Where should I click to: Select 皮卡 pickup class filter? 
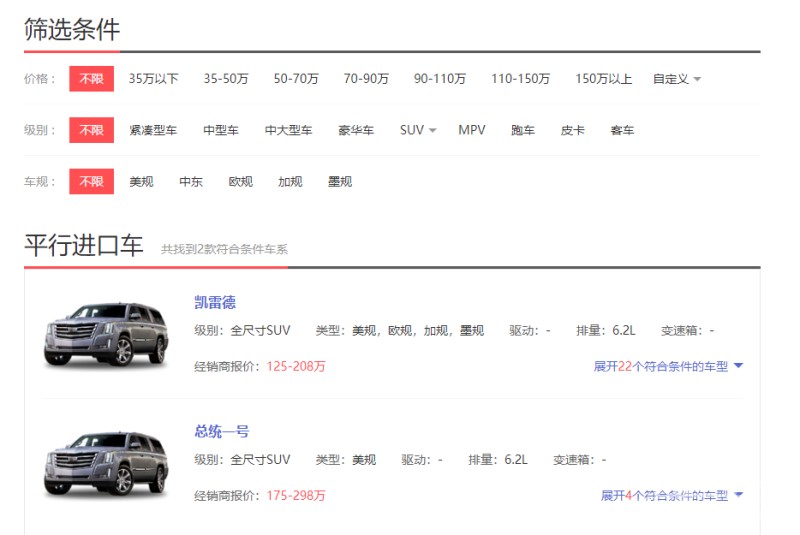pos(573,130)
